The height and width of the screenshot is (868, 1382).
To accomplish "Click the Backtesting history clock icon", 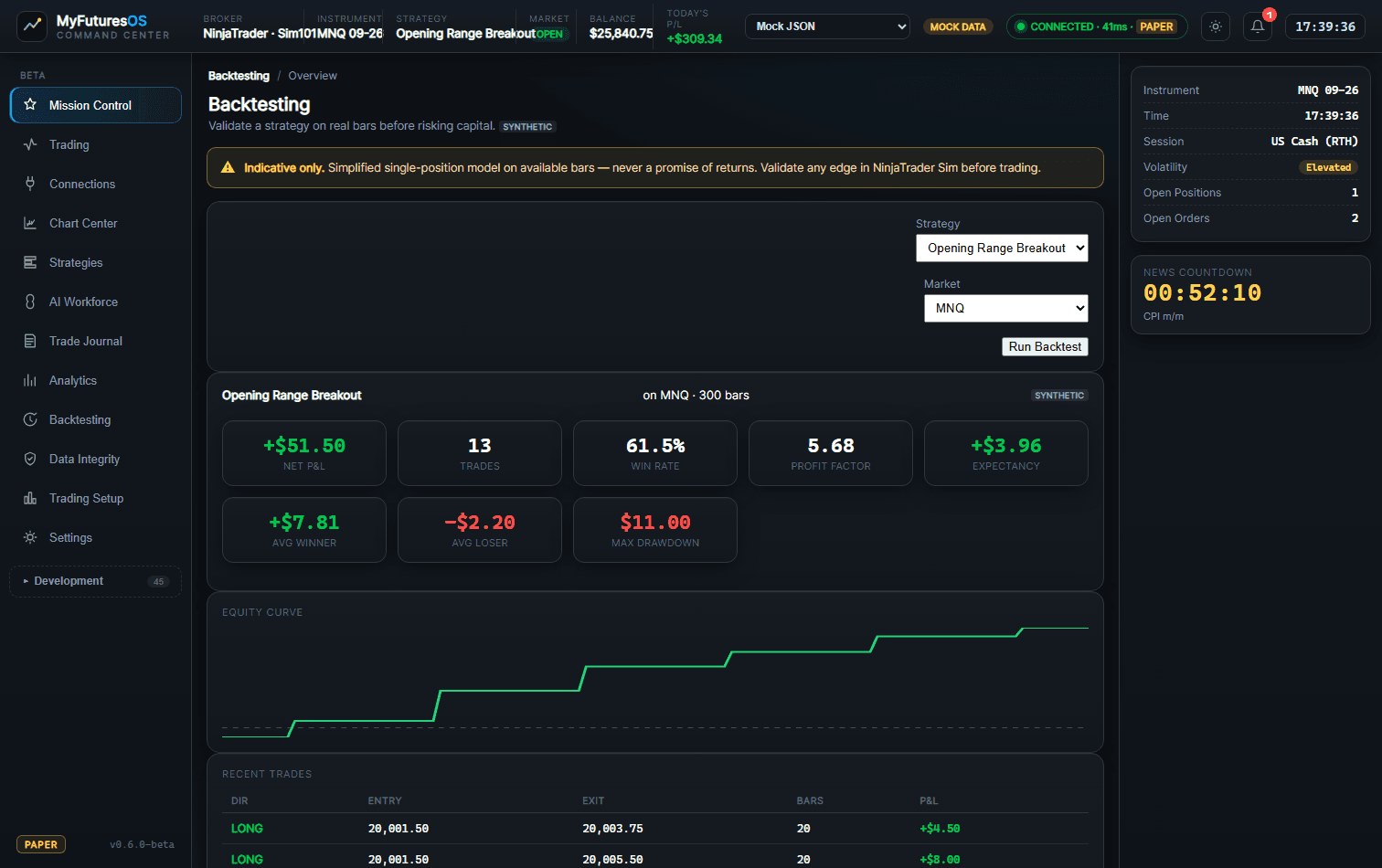I will coord(30,419).
